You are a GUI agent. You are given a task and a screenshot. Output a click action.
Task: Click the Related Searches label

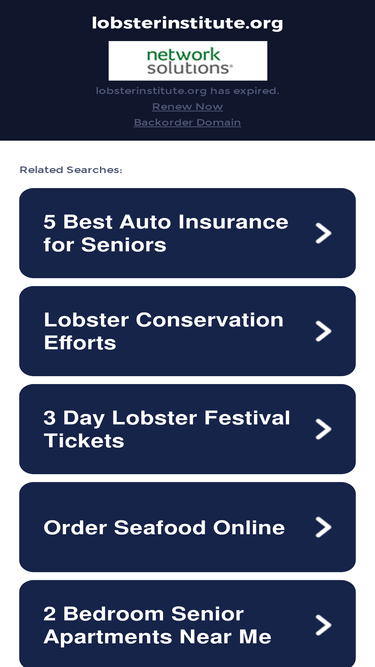(71, 170)
